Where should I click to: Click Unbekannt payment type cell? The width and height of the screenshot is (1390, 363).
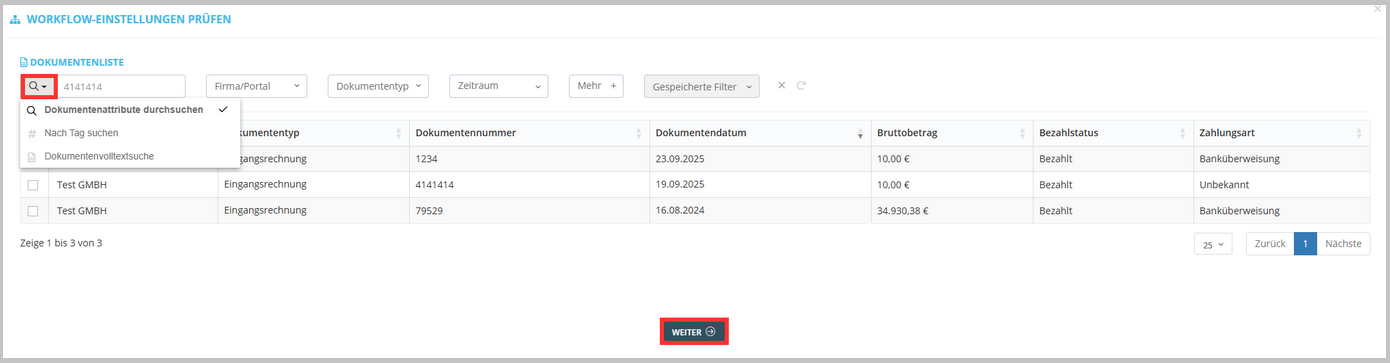pos(1223,185)
